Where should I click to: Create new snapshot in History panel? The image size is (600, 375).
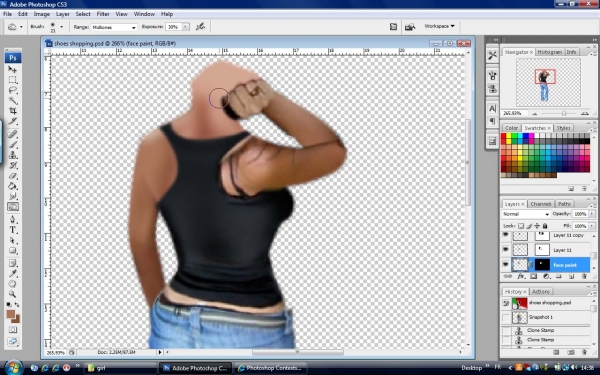(571, 352)
